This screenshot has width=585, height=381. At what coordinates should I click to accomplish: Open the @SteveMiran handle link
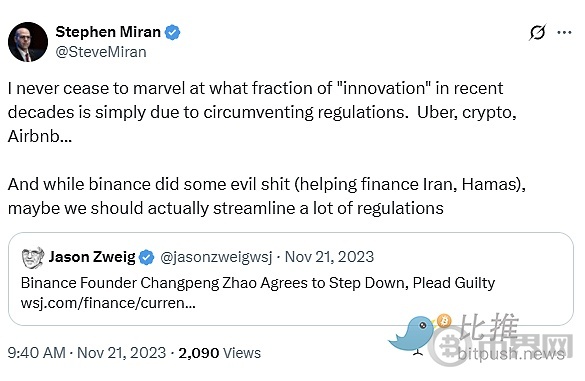tap(101, 52)
